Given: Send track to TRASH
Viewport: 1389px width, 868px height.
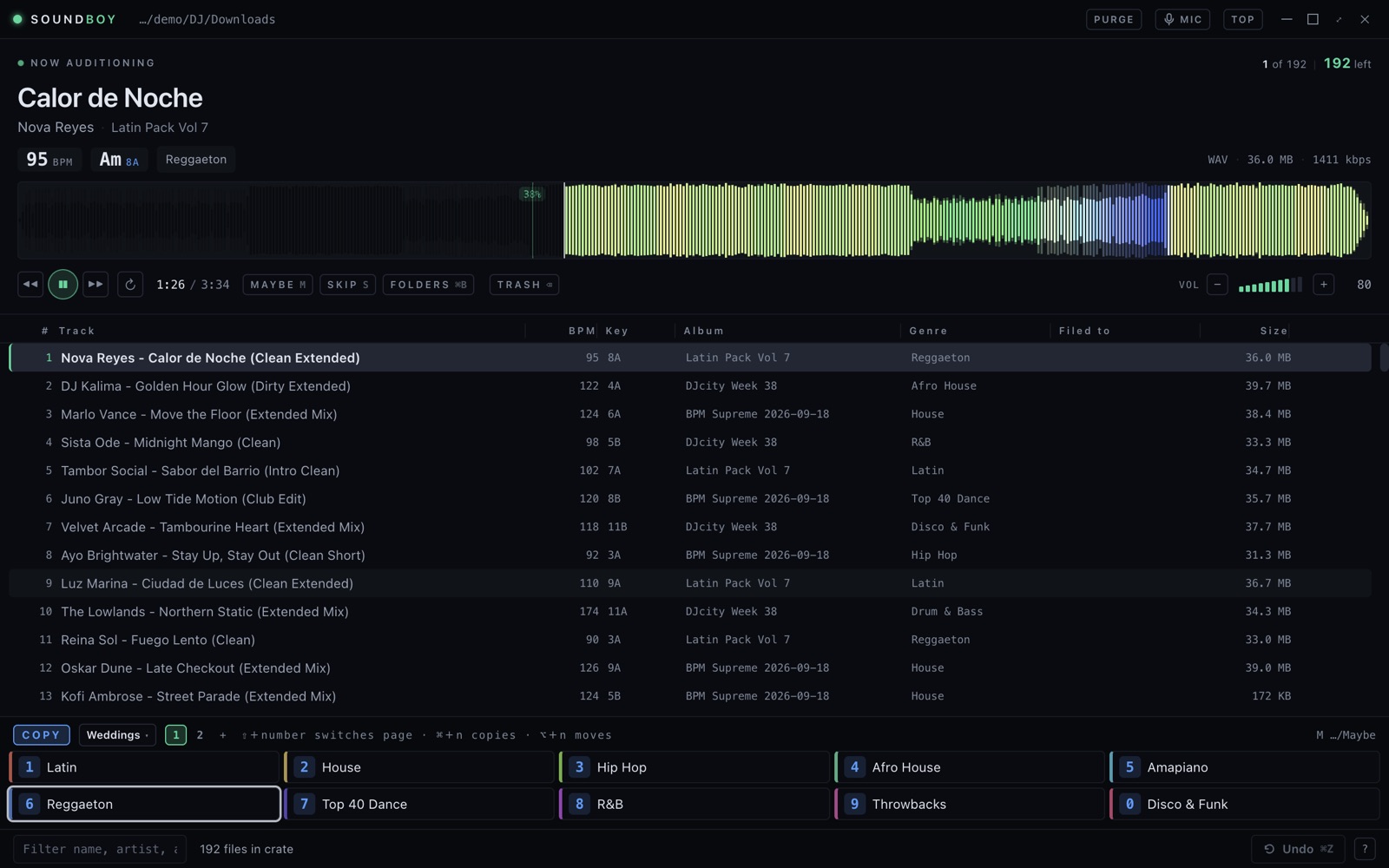Looking at the screenshot, I should click(x=524, y=285).
